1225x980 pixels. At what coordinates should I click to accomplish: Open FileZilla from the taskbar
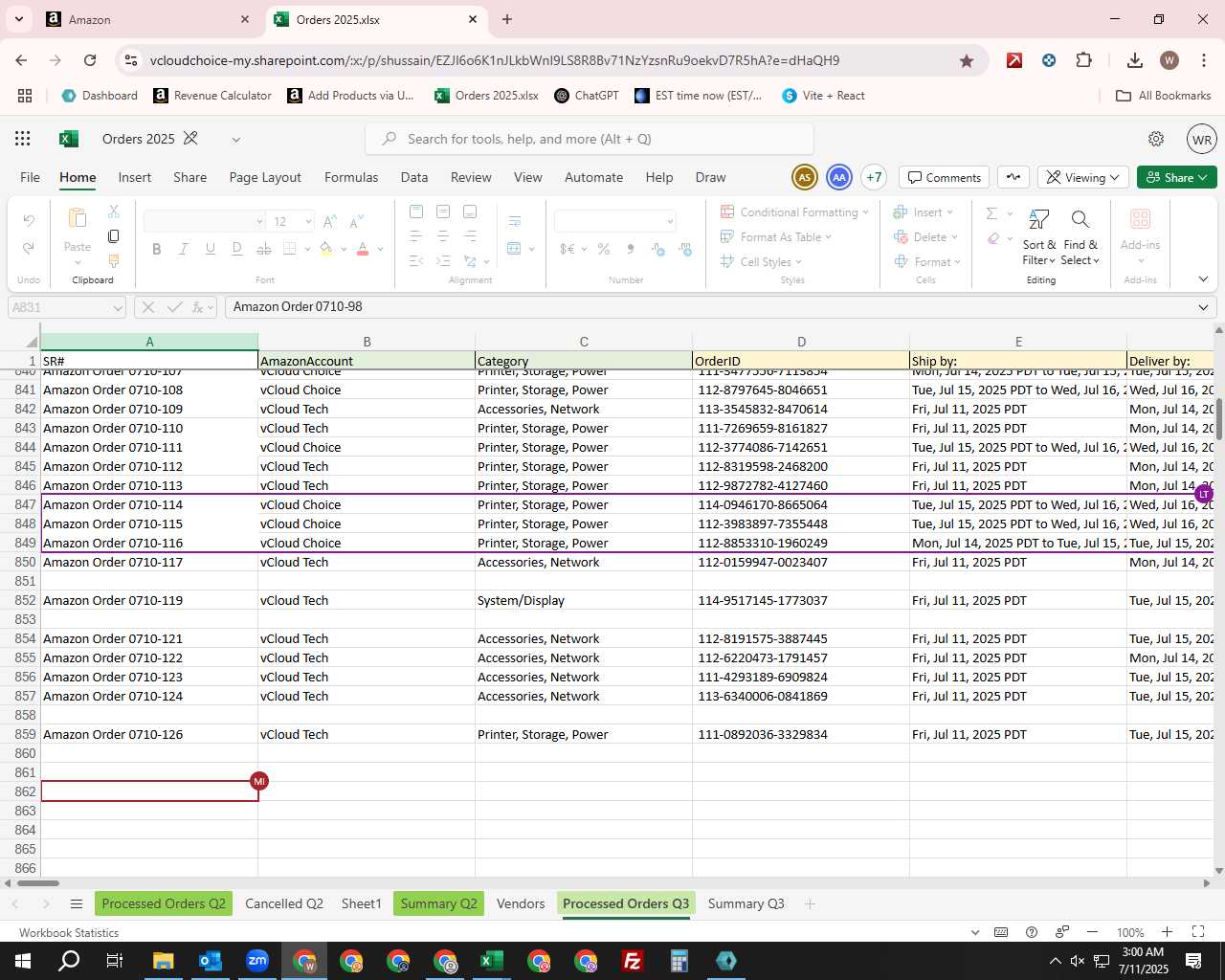click(632, 961)
